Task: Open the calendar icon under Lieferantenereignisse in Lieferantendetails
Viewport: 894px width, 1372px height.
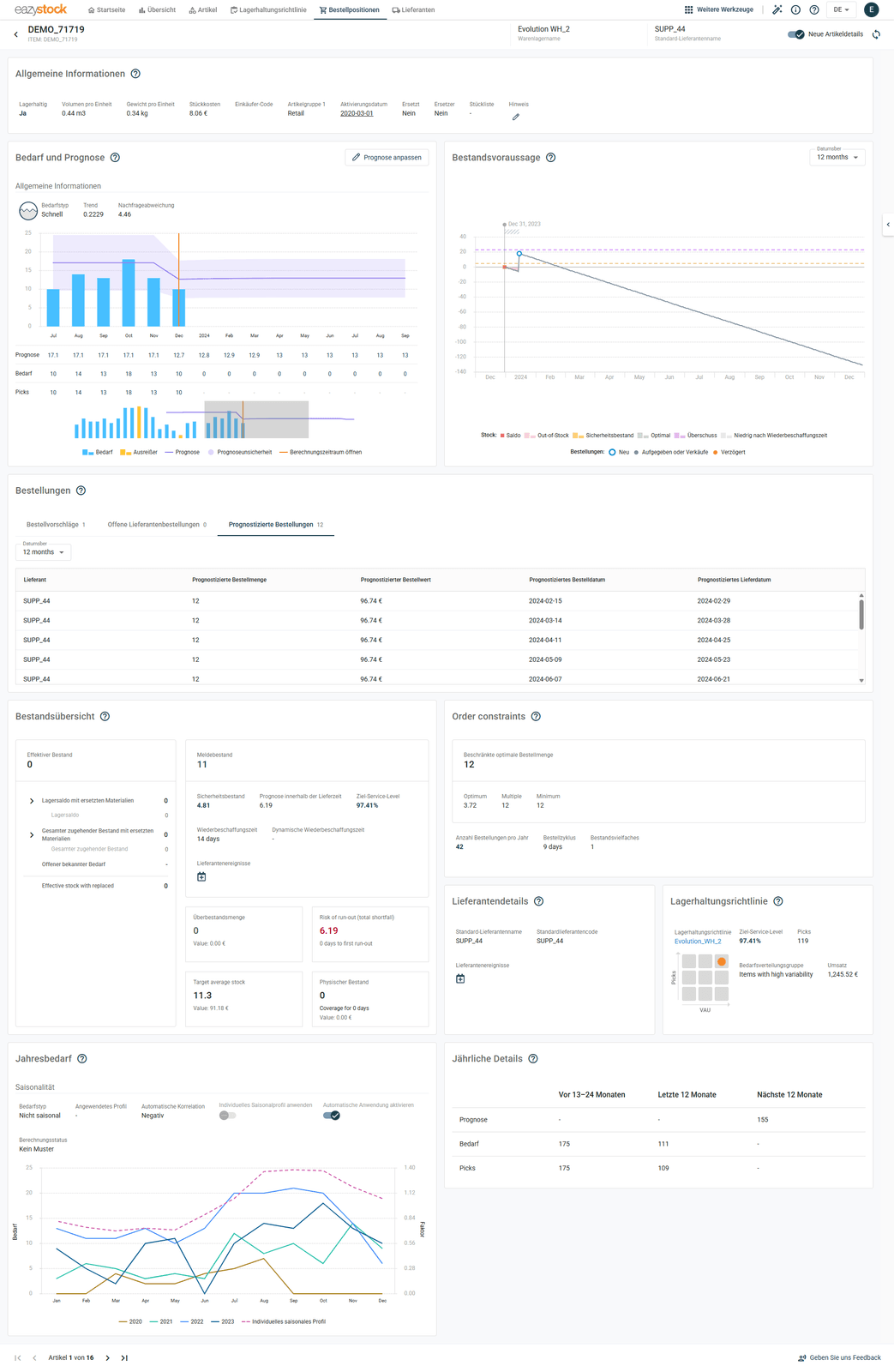Action: [460, 978]
